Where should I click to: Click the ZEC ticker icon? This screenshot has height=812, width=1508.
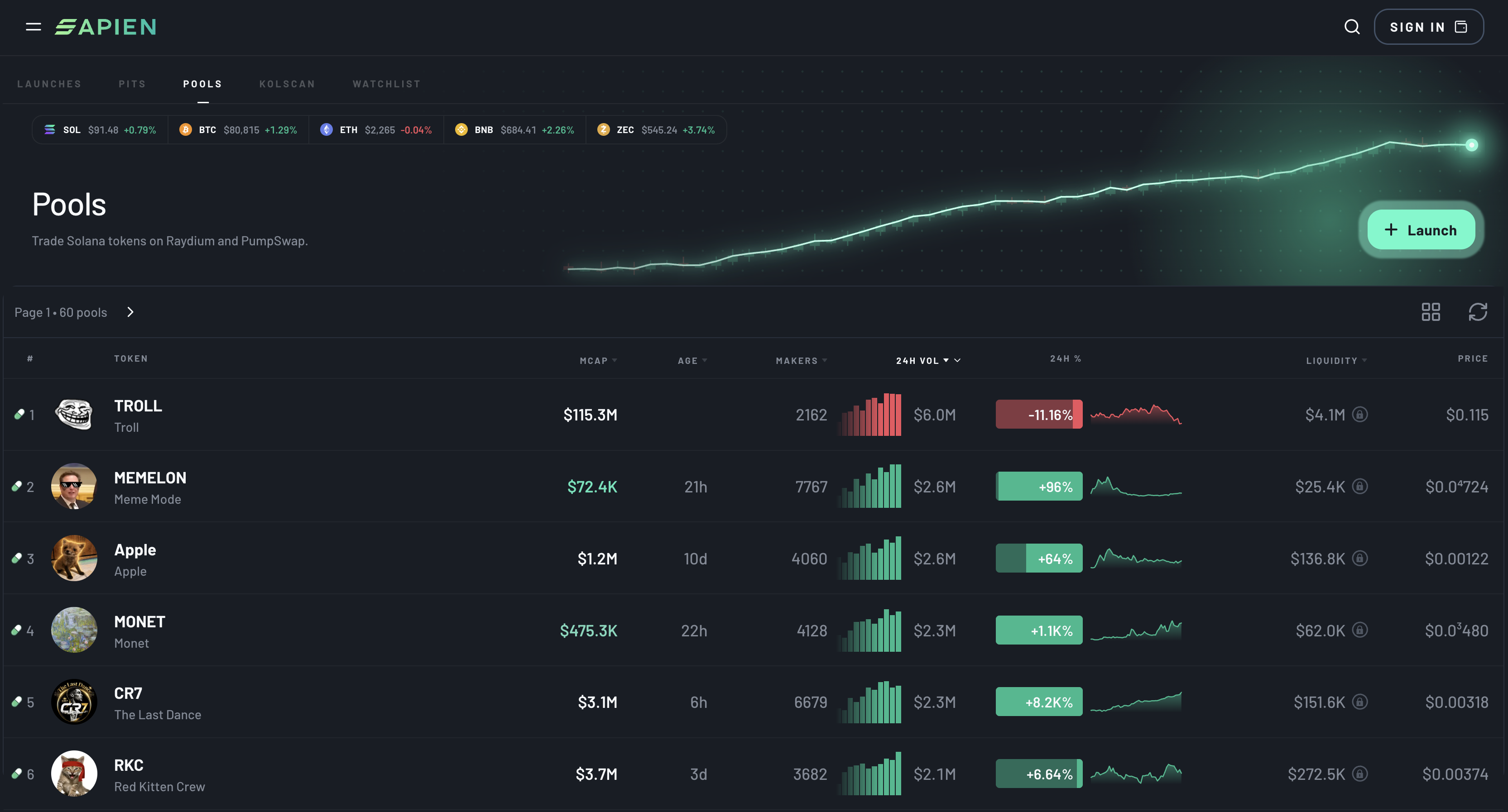[x=604, y=129]
